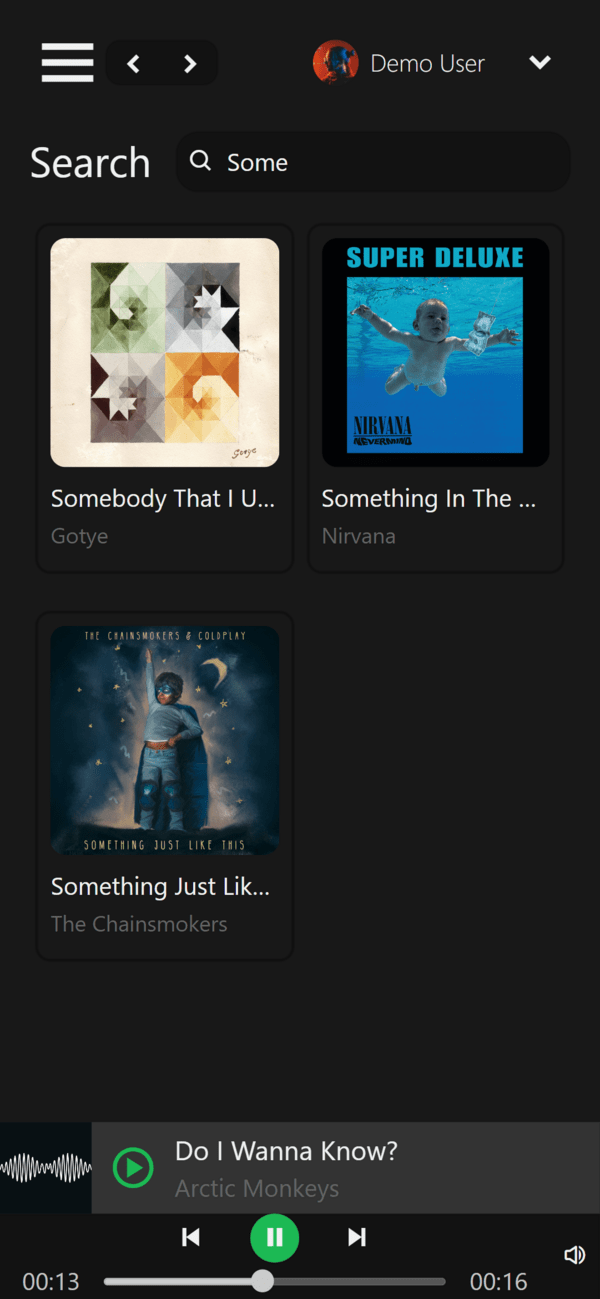The image size is (600, 1299).
Task: Open the Nirvana Nevermind cover thumbnail
Action: click(435, 352)
